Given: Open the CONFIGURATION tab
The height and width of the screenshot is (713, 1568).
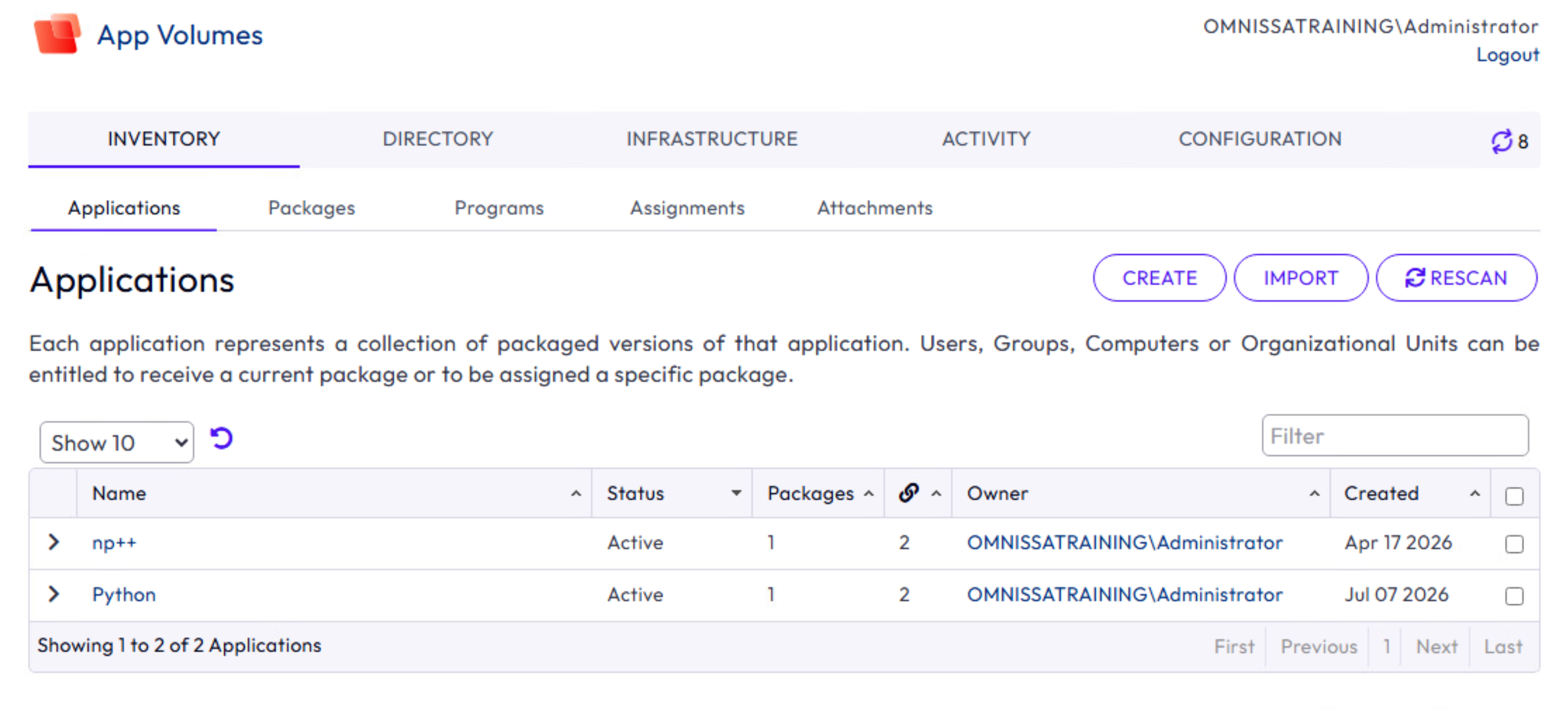Looking at the screenshot, I should (x=1260, y=139).
